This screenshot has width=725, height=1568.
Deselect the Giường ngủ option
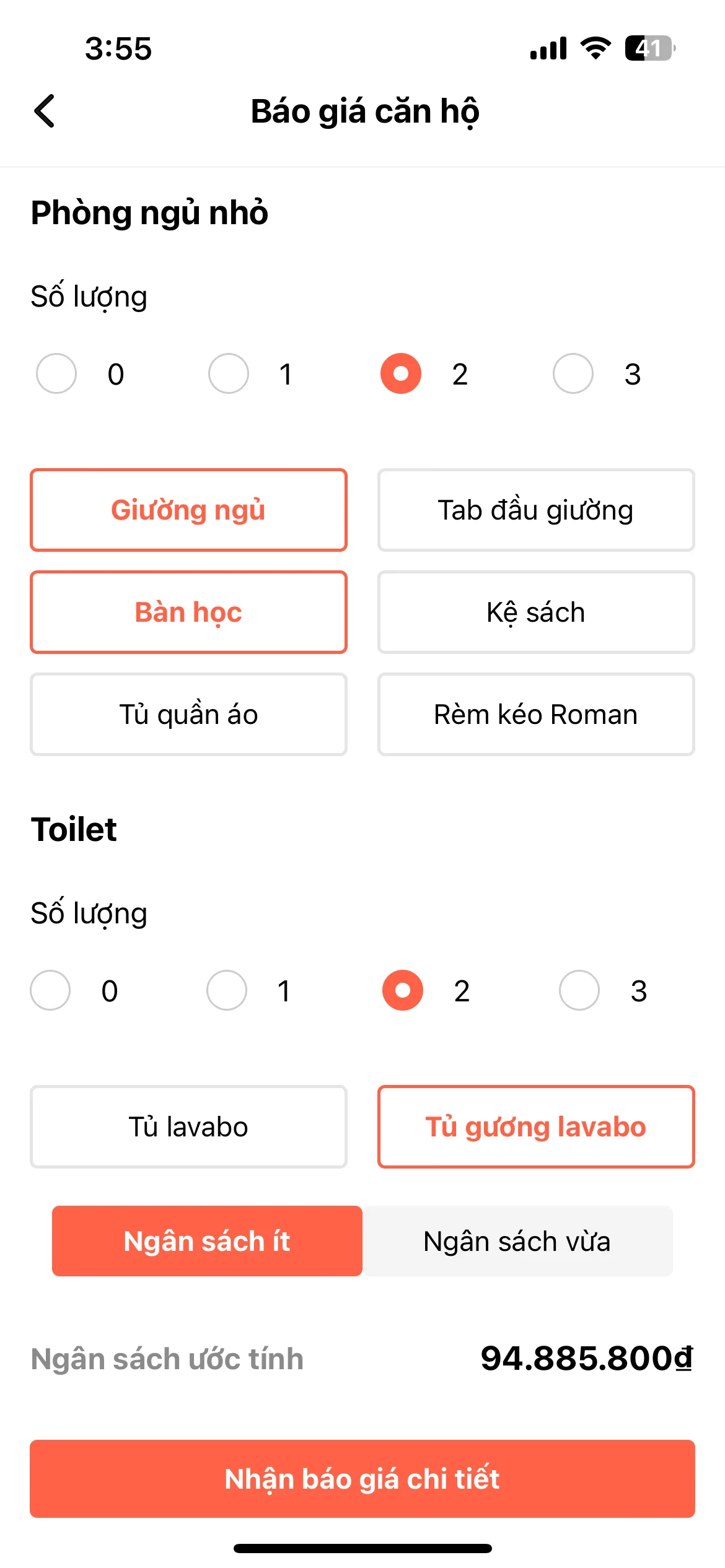pos(188,510)
